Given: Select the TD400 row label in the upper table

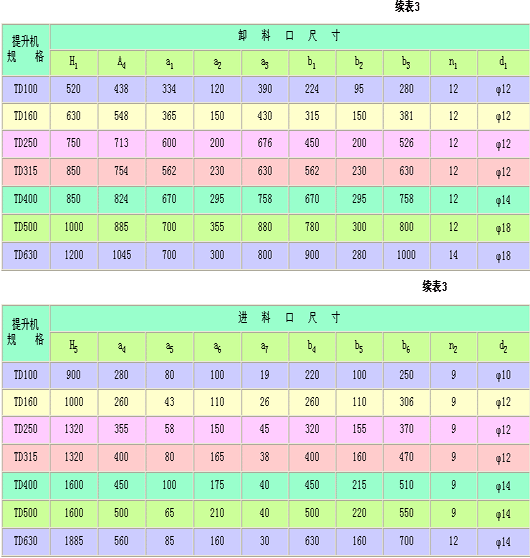Looking at the screenshot, I should click(26, 199).
